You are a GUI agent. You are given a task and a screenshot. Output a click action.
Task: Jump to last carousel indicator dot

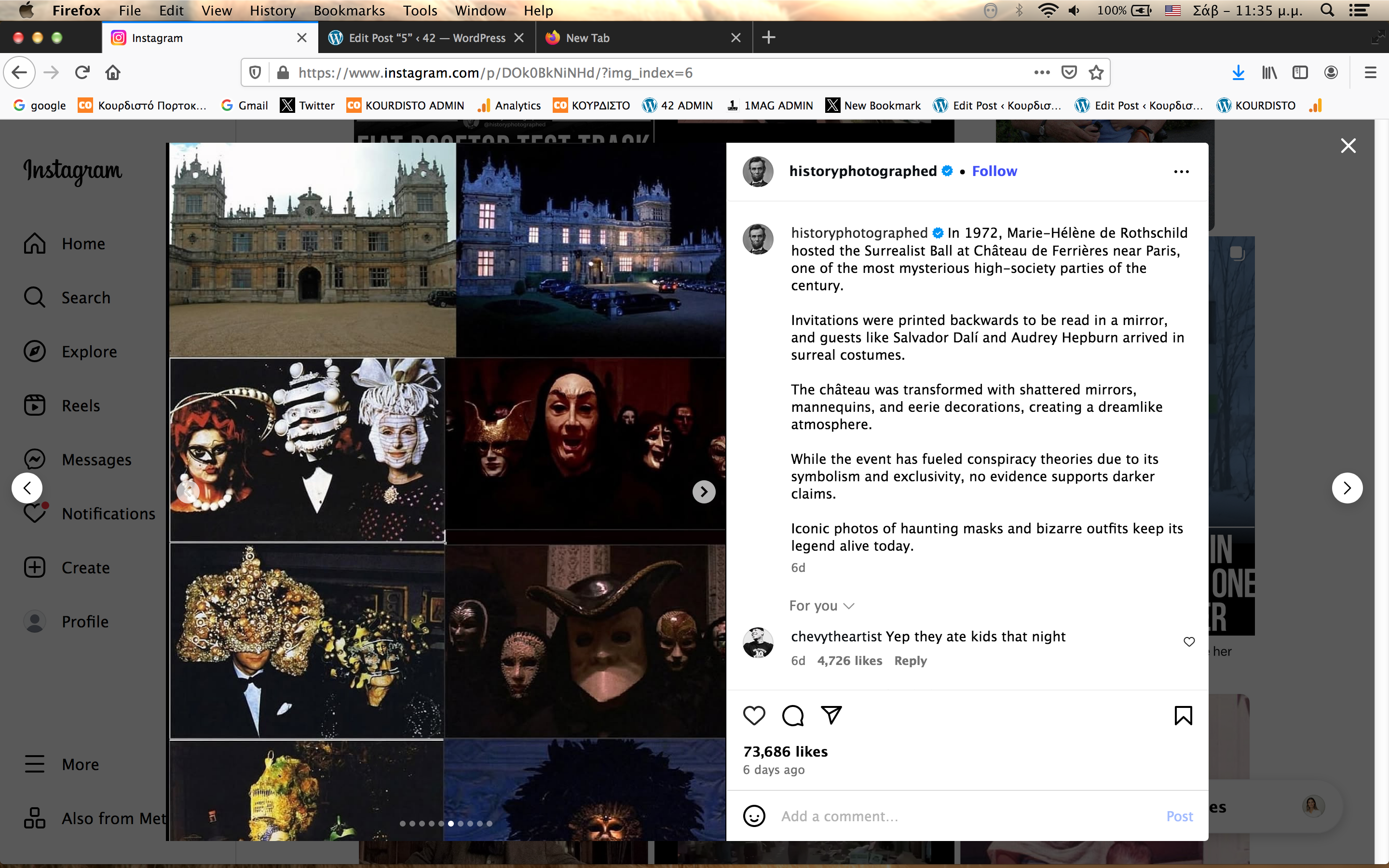pyautogui.click(x=490, y=823)
